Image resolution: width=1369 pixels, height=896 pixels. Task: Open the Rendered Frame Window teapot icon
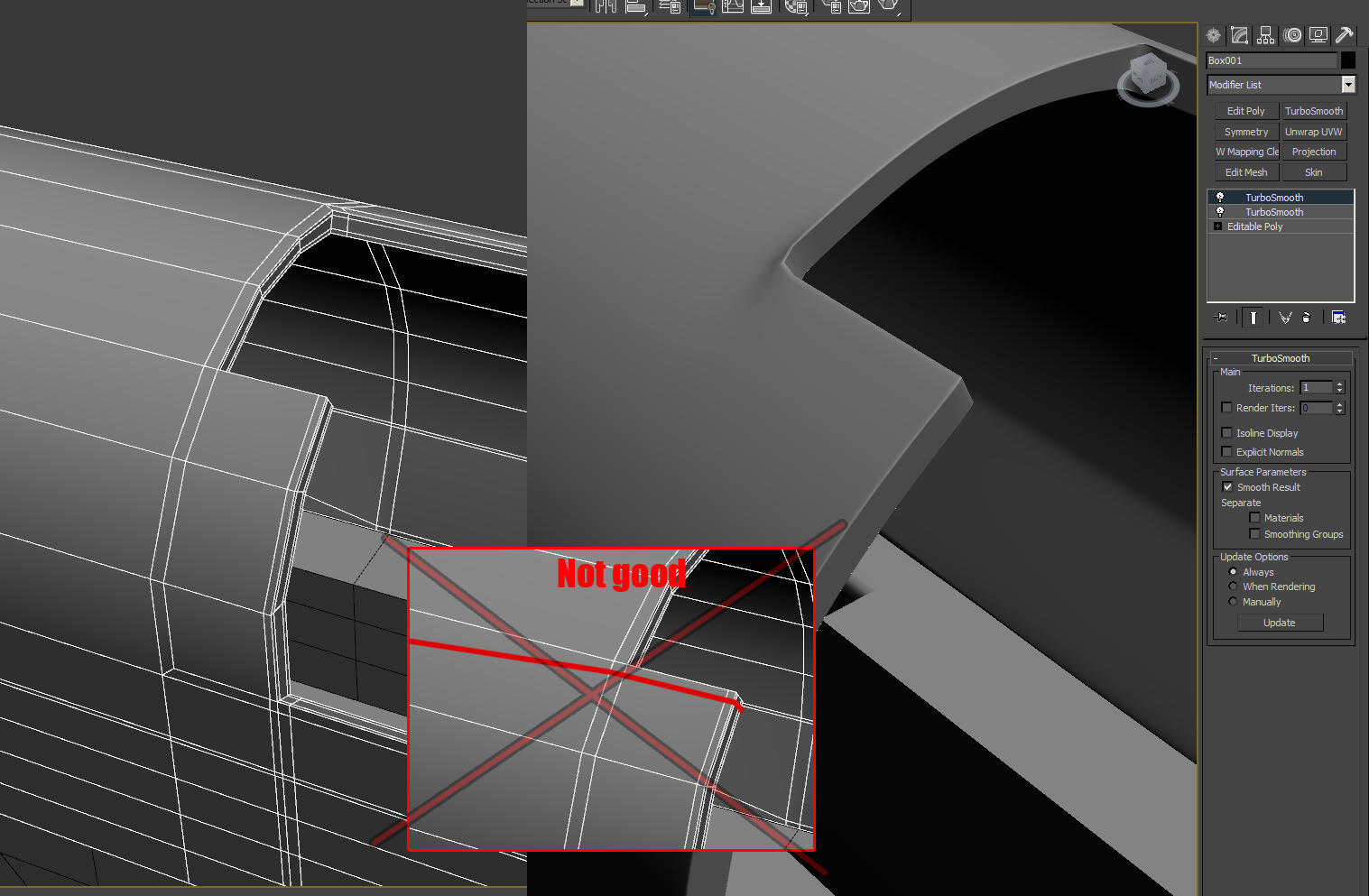click(x=859, y=7)
